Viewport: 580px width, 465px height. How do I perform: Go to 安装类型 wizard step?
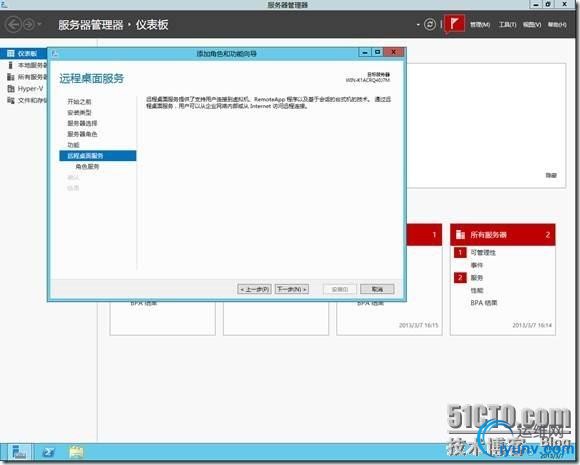[79, 112]
